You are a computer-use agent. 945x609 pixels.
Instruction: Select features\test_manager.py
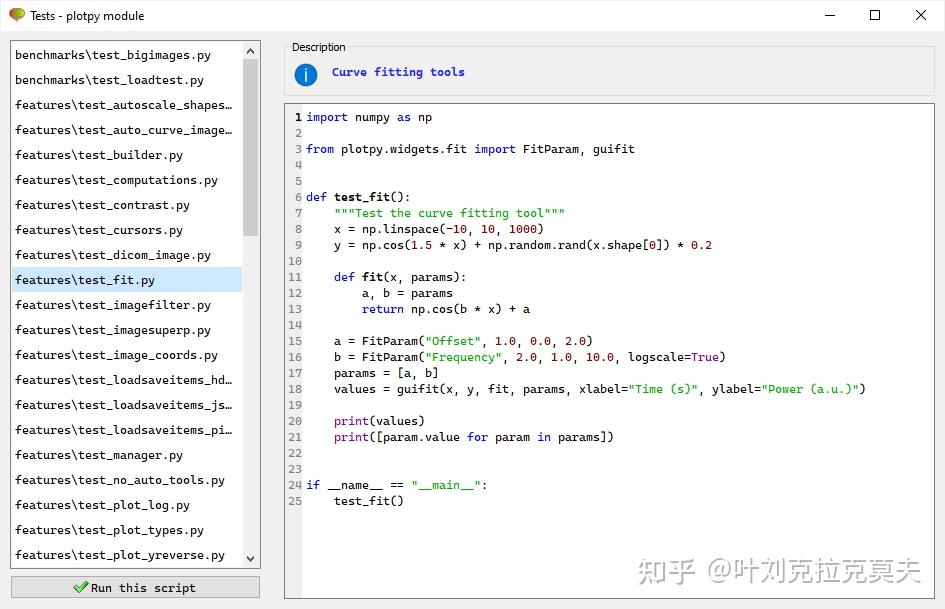(127, 455)
